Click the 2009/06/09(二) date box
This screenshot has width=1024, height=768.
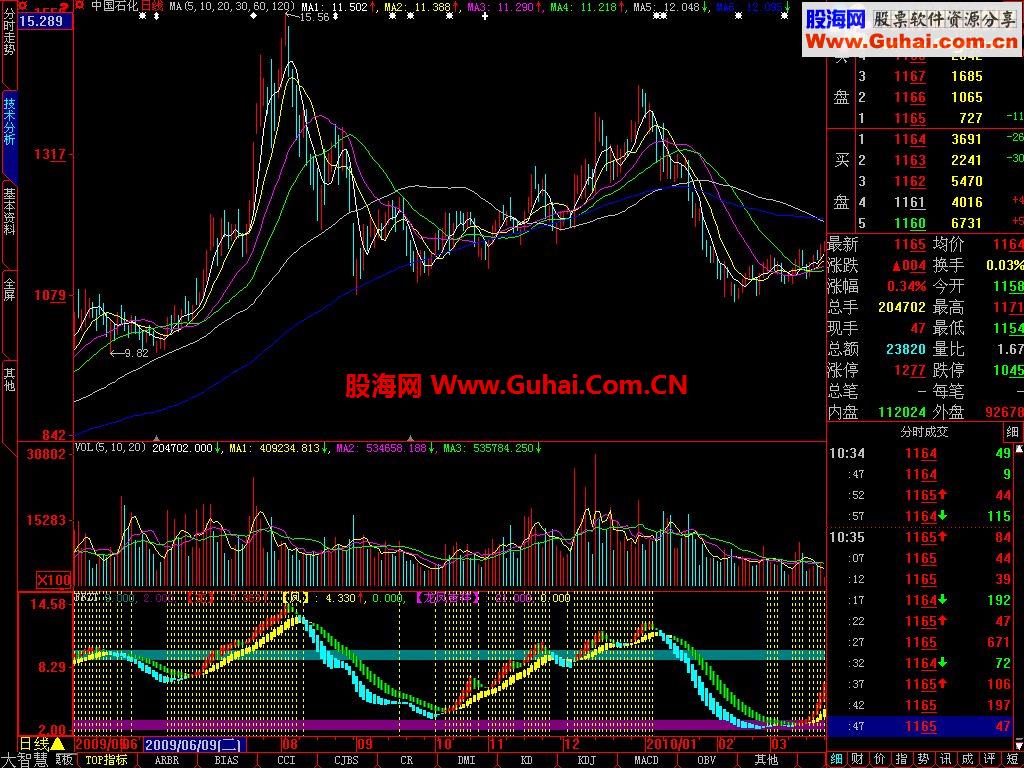tap(195, 744)
